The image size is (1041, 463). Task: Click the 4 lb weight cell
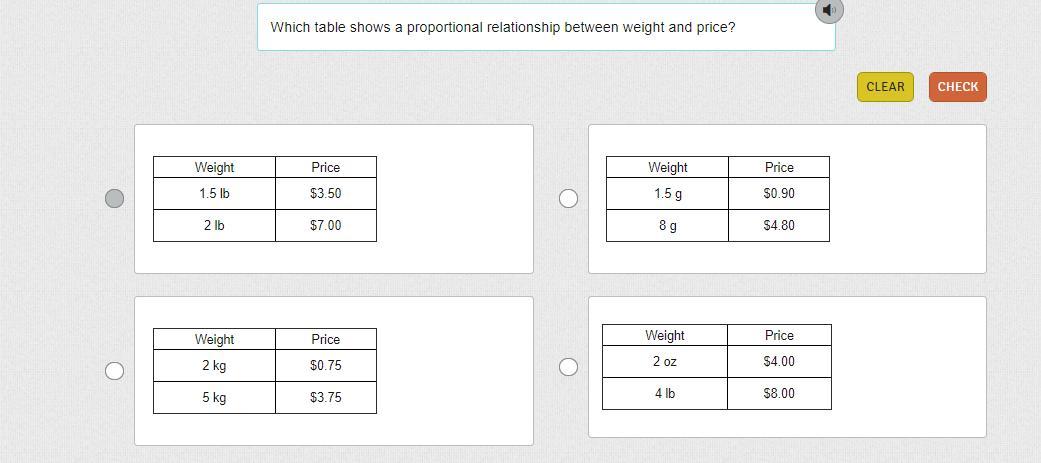pyautogui.click(x=665, y=393)
